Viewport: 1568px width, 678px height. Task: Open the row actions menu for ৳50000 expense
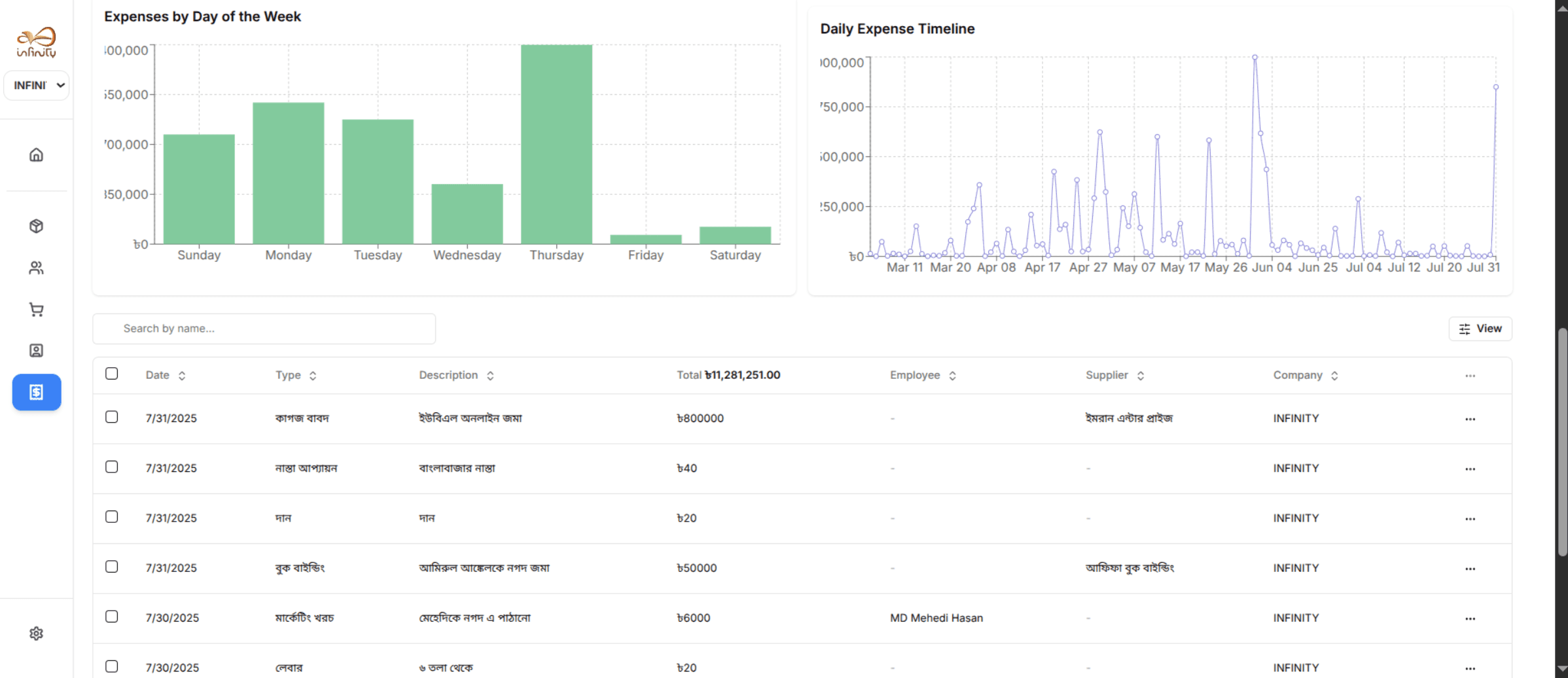coord(1470,569)
